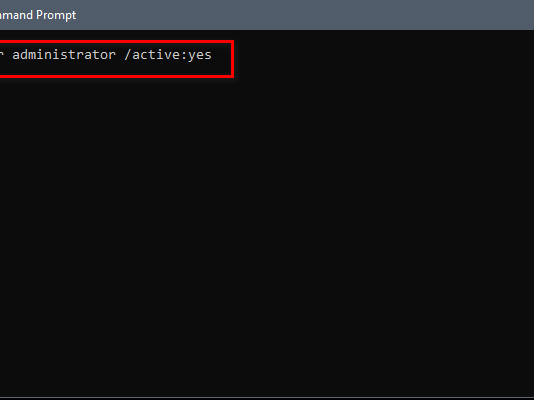This screenshot has width=534, height=400.
Task: Click the partial letter "r" before administrator
Action: pos(1,55)
